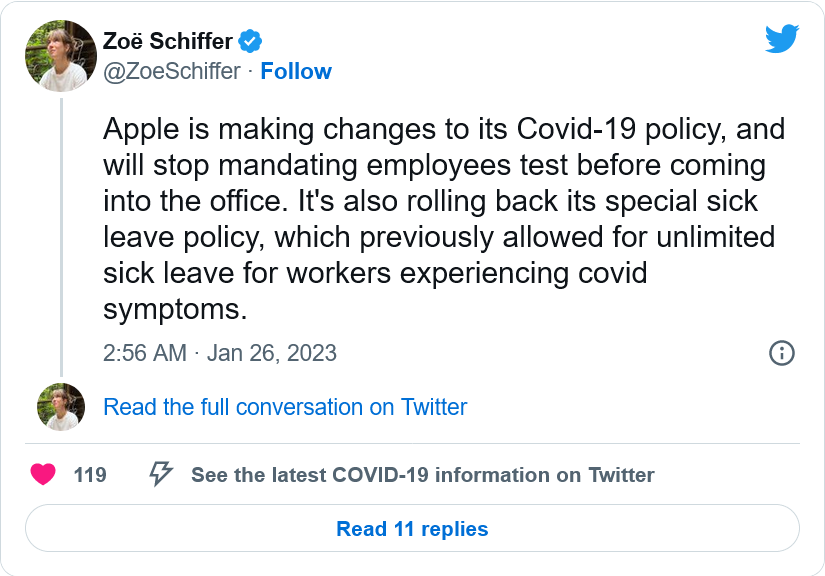Click the Jan 26, 2023 date
The height and width of the screenshot is (576, 825).
(271, 353)
